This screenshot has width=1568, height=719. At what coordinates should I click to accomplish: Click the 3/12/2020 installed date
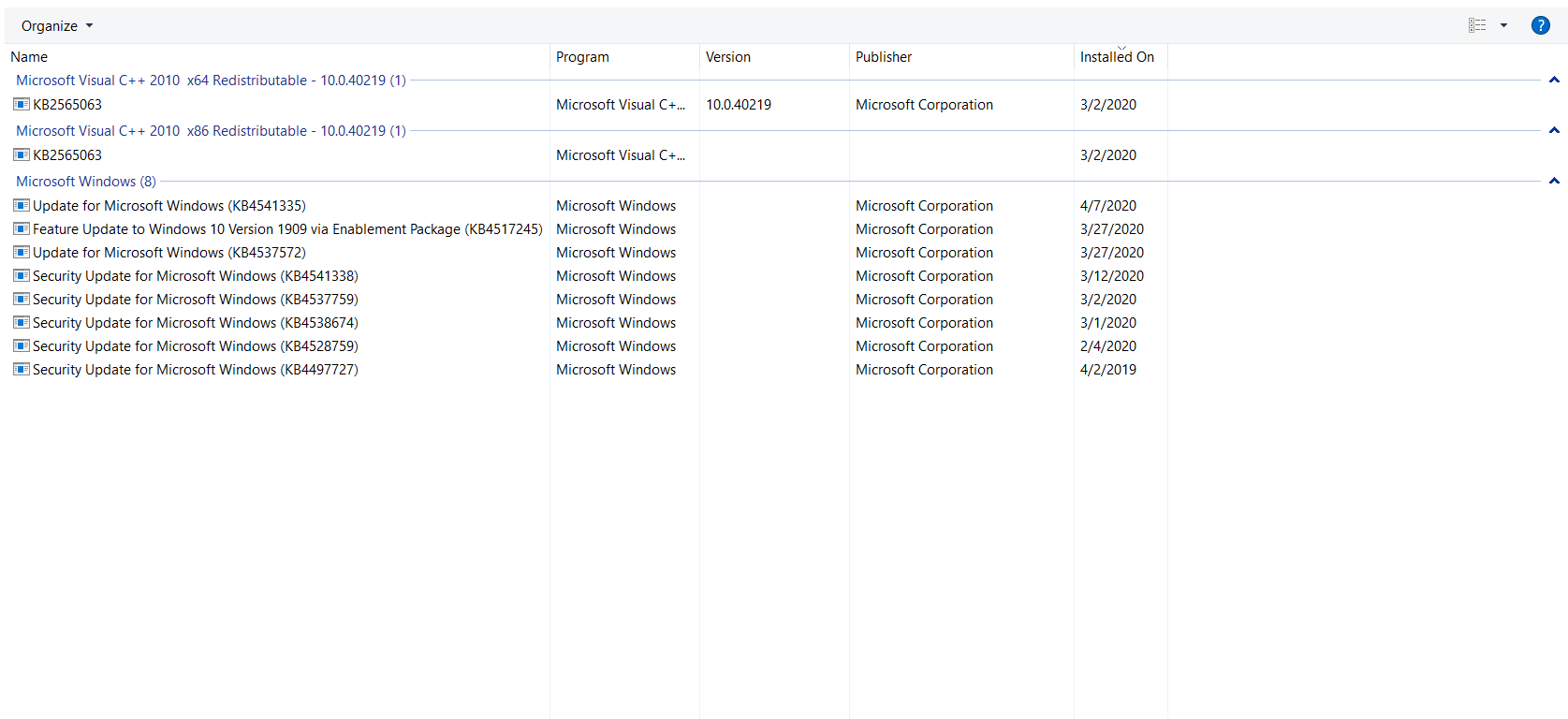(1112, 276)
